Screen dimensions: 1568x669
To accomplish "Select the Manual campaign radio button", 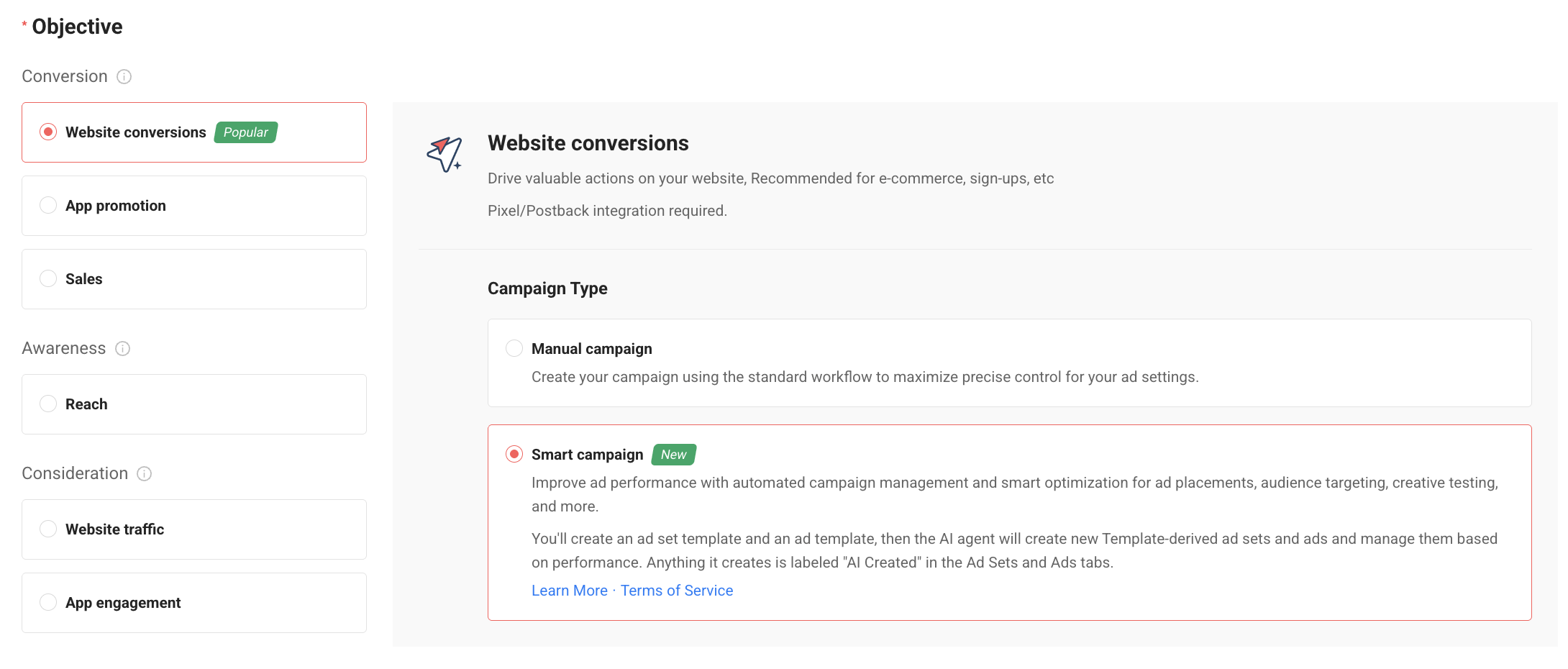I will (514, 348).
